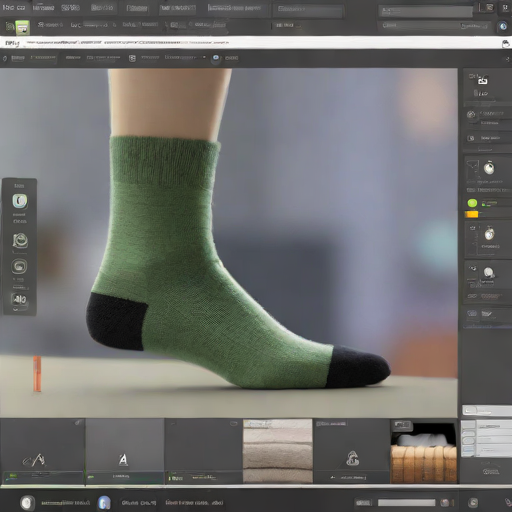Select the rounded-square tool in the left palette
The height and width of the screenshot is (512, 512).
coord(19,266)
